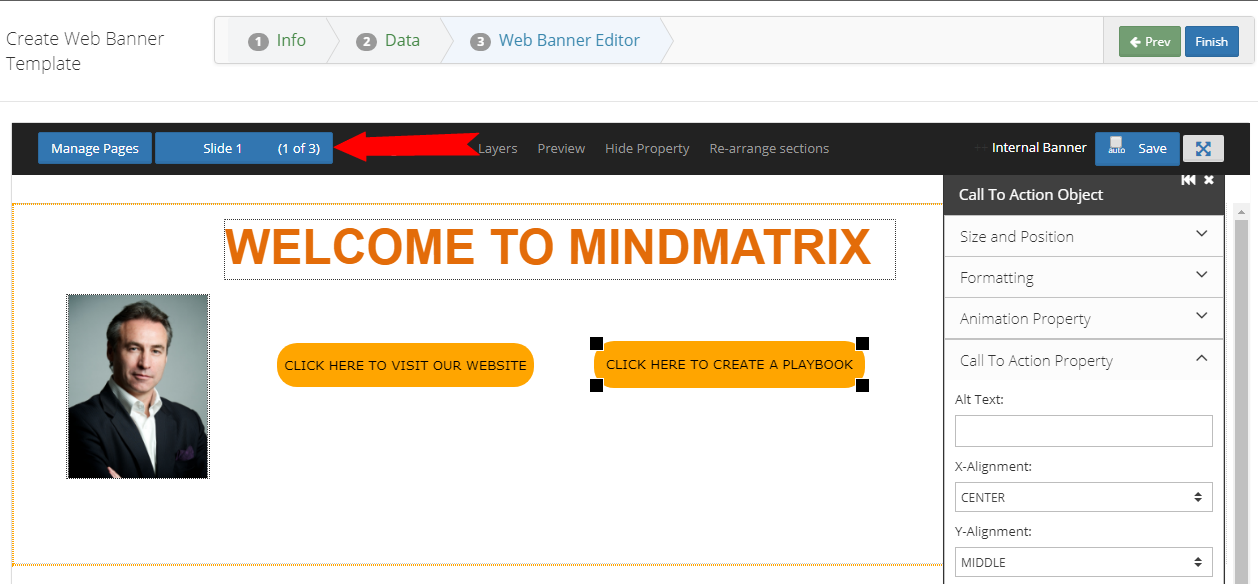Click the circled Info step icon
Viewport: 1258px width, 584px height.
258,41
